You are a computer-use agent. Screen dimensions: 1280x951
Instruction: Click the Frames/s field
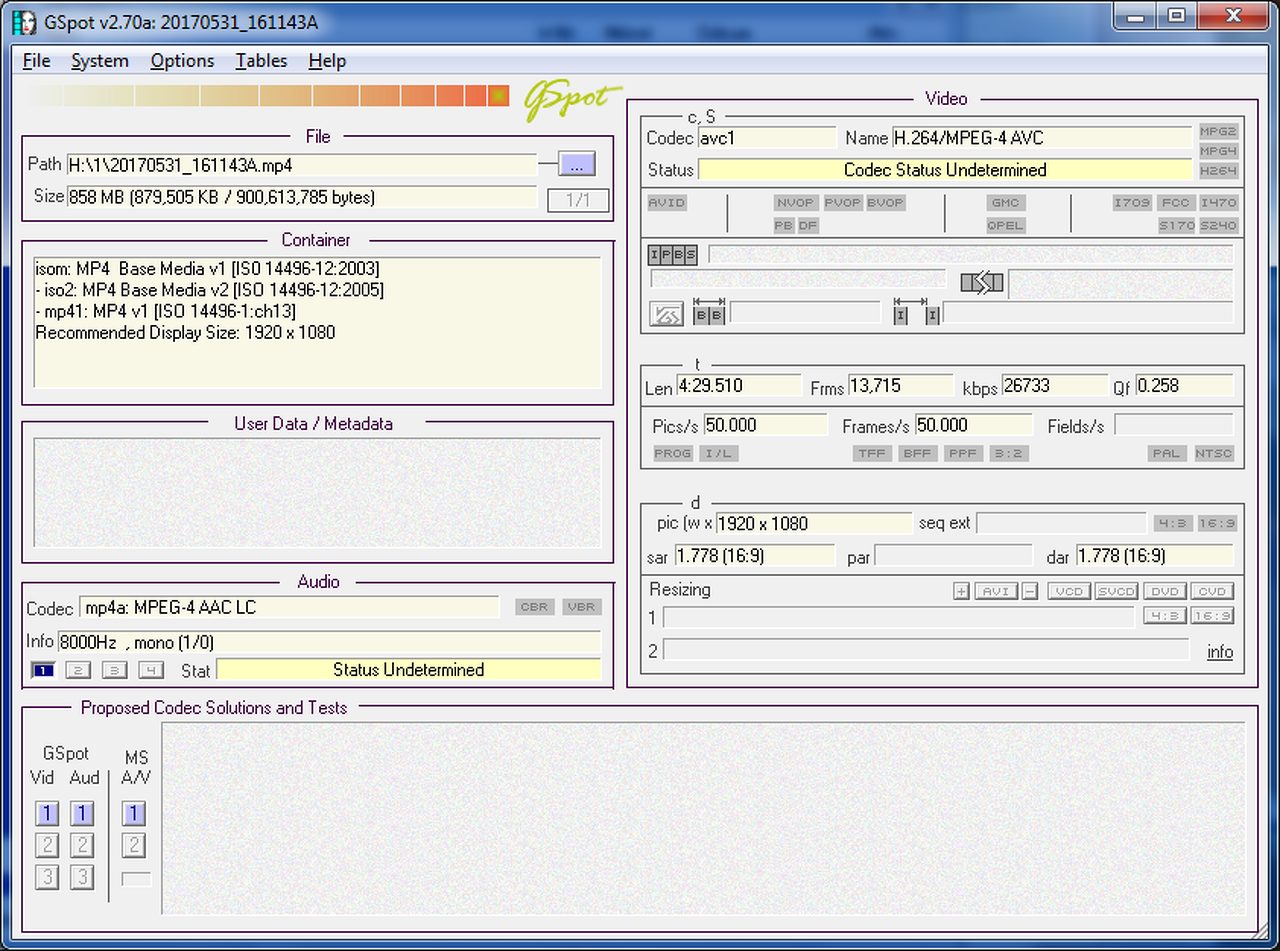(976, 426)
